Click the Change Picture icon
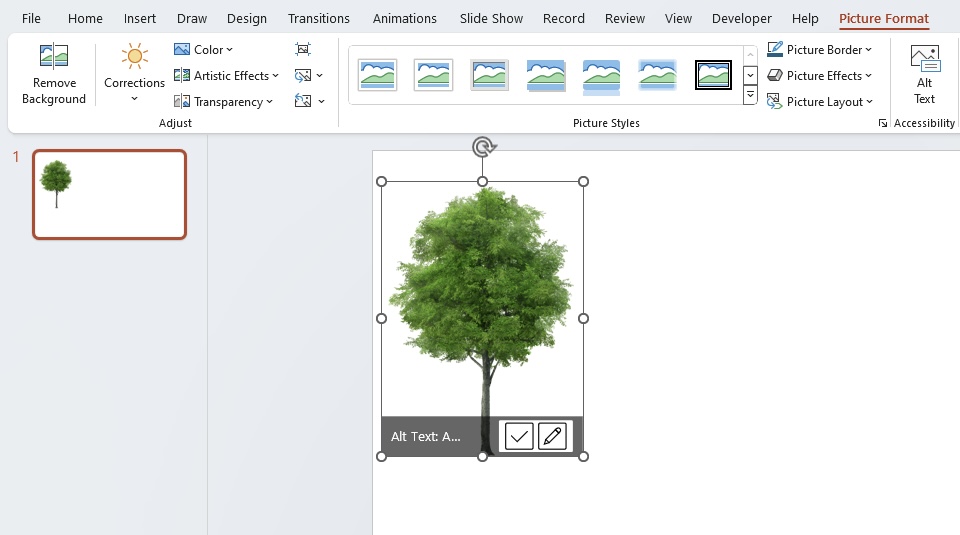Image resolution: width=960 pixels, height=535 pixels. (309, 75)
